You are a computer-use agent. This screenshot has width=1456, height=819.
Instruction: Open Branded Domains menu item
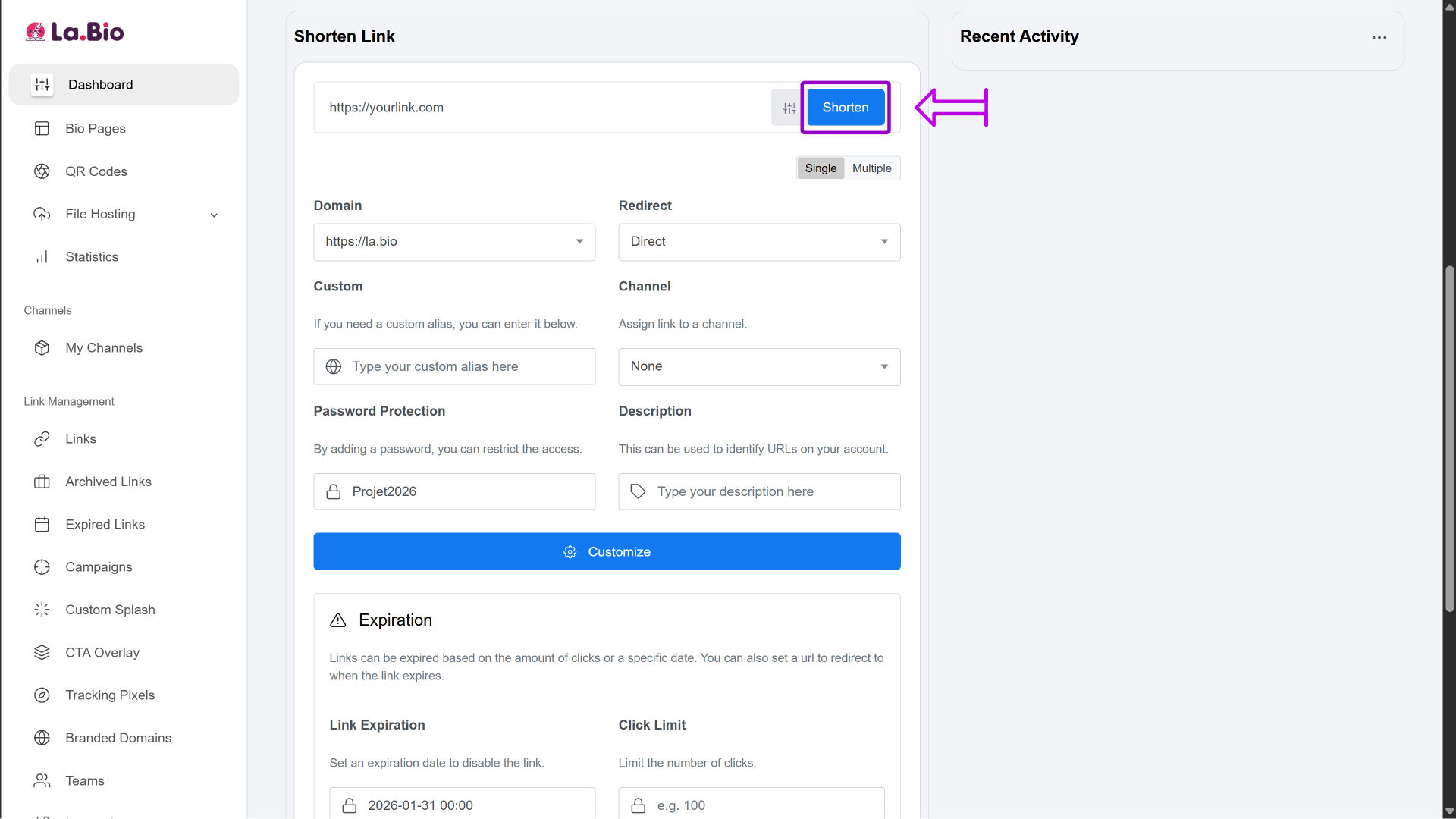pyautogui.click(x=118, y=738)
